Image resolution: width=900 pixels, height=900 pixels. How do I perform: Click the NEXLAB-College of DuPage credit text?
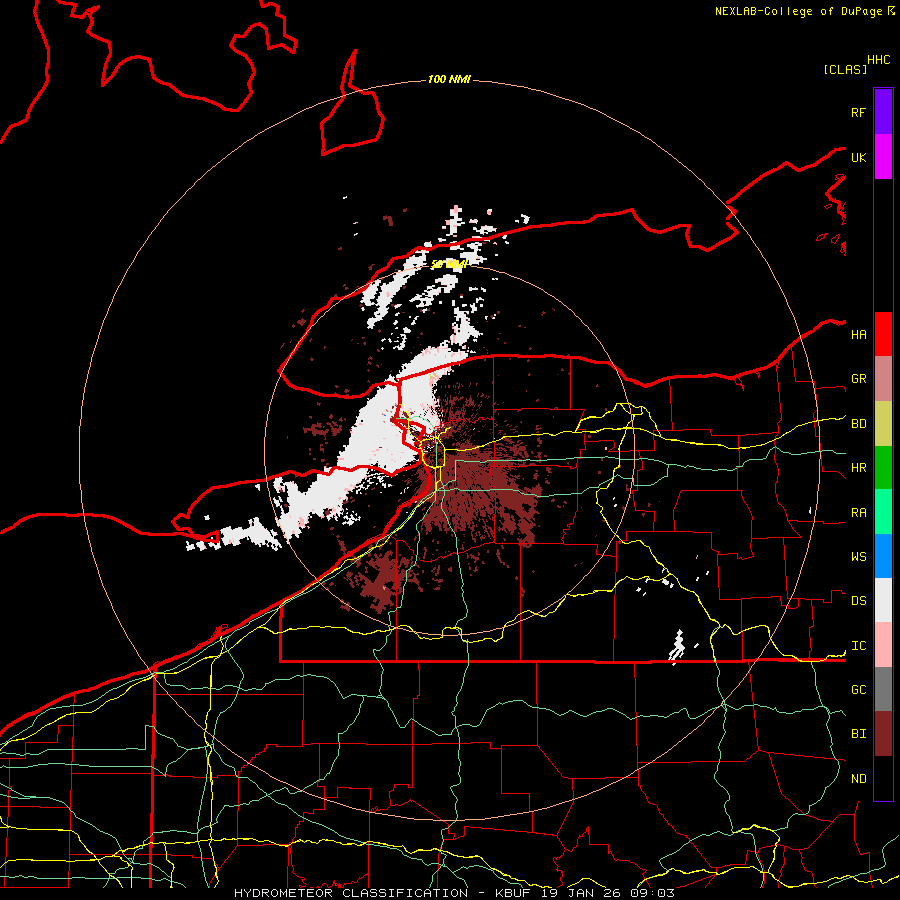click(798, 11)
